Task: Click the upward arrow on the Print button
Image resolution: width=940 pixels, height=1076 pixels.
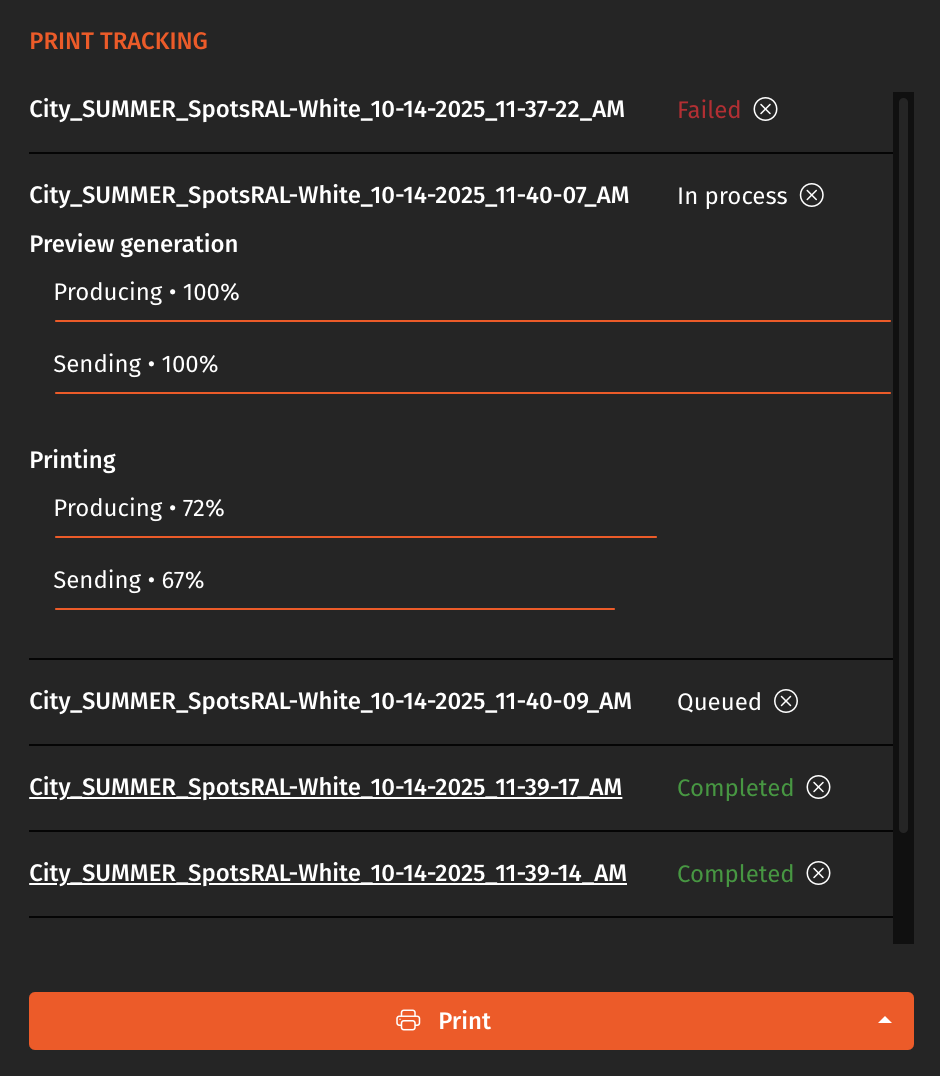Action: pyautogui.click(x=885, y=1020)
